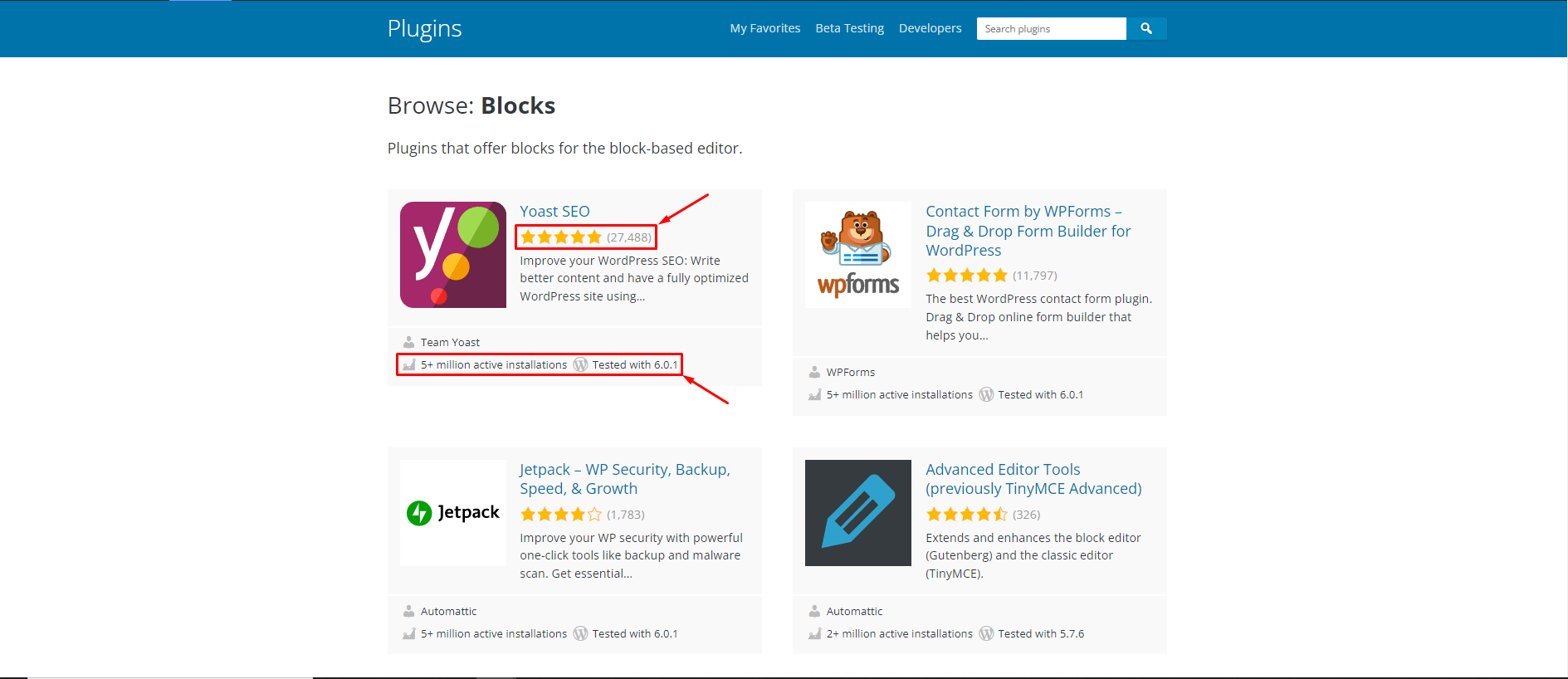
Task: Open Beta Testing page
Action: coord(850,28)
